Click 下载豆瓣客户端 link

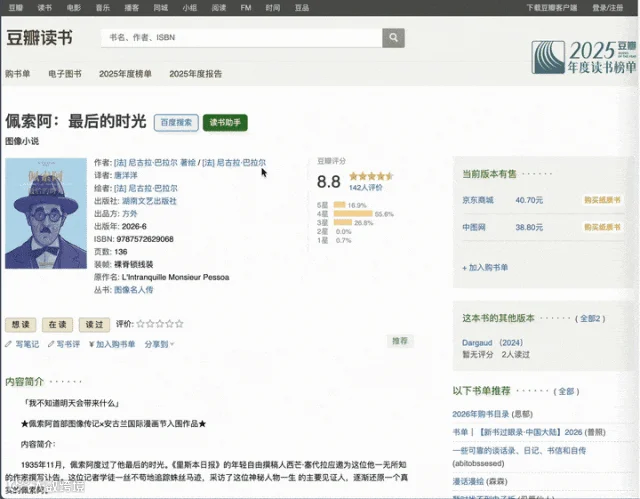coord(551,8)
